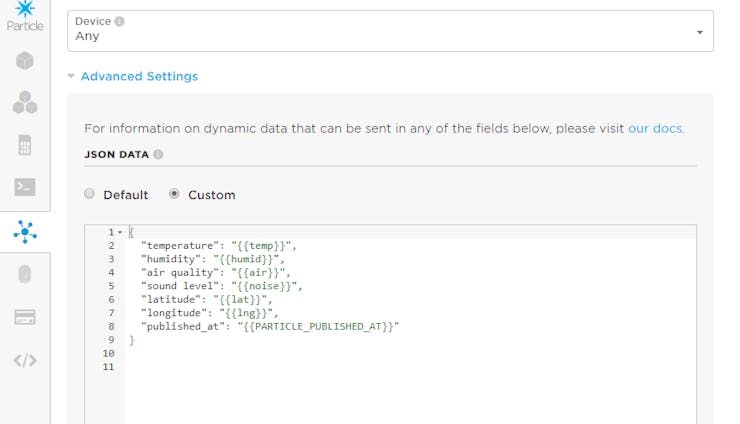Open the Device dropdown showing Any
Viewport: 740px width, 424px height.
click(390, 30)
